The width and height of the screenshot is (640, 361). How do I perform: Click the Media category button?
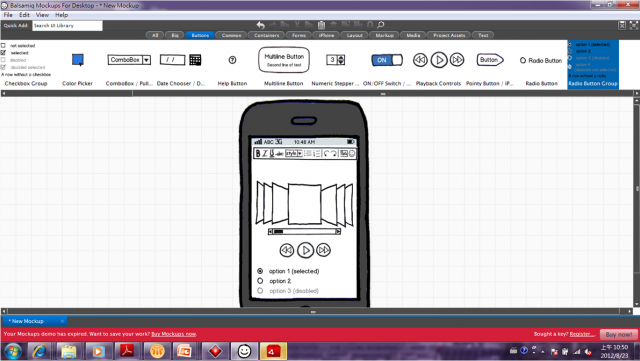(x=413, y=35)
